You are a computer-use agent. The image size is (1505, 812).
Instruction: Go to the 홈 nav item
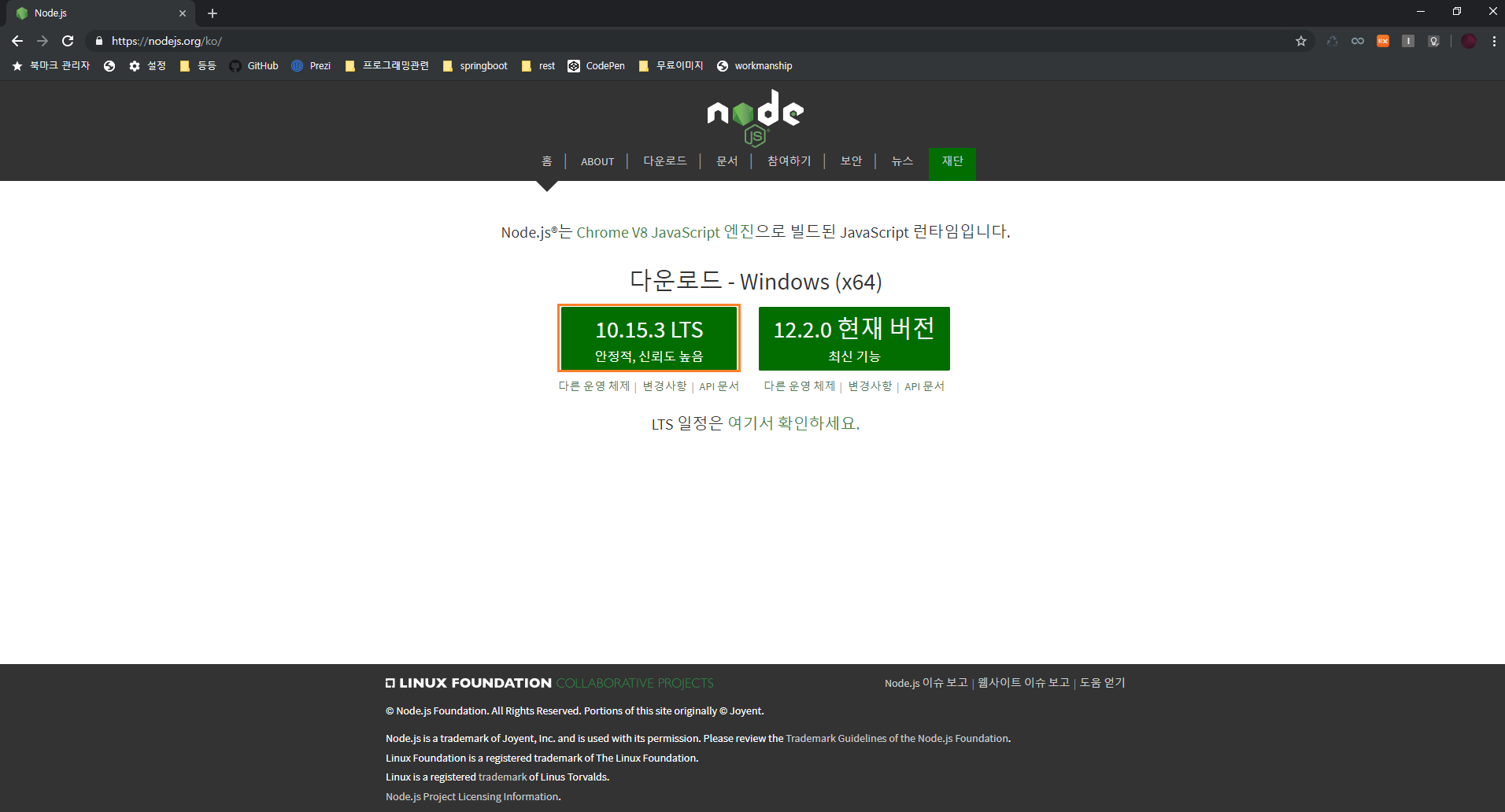[546, 161]
